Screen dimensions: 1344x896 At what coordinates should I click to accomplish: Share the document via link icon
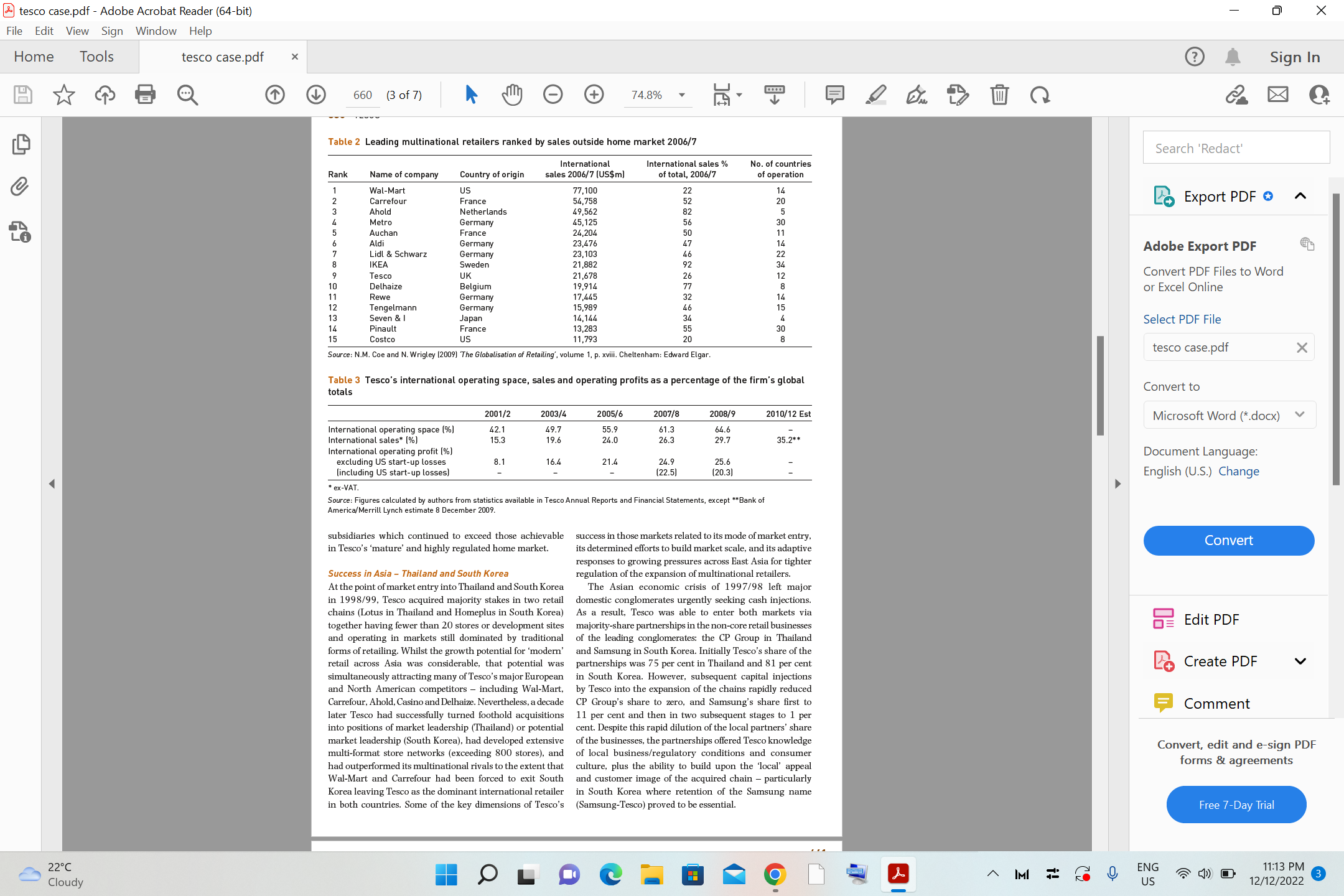[1237, 95]
